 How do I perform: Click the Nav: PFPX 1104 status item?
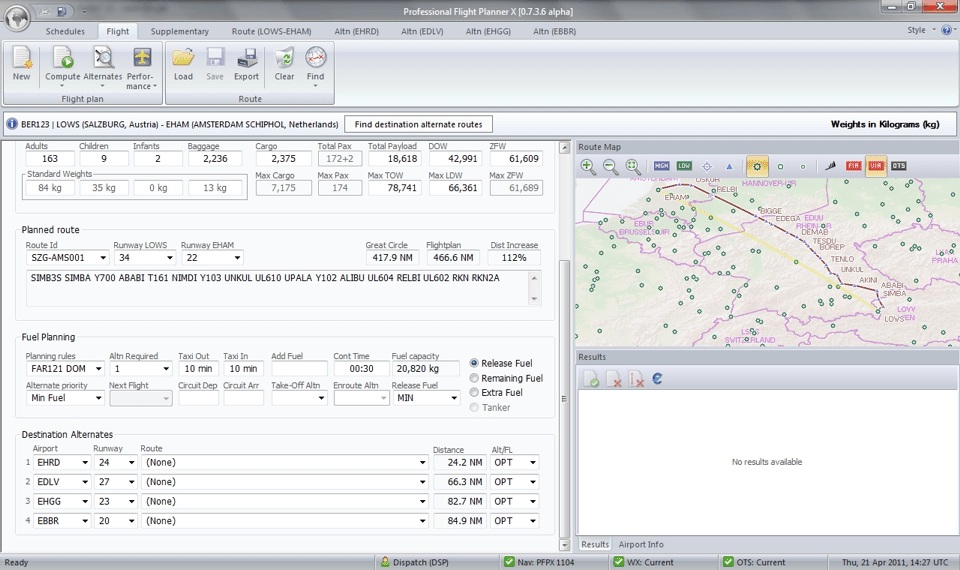pyautogui.click(x=539, y=562)
